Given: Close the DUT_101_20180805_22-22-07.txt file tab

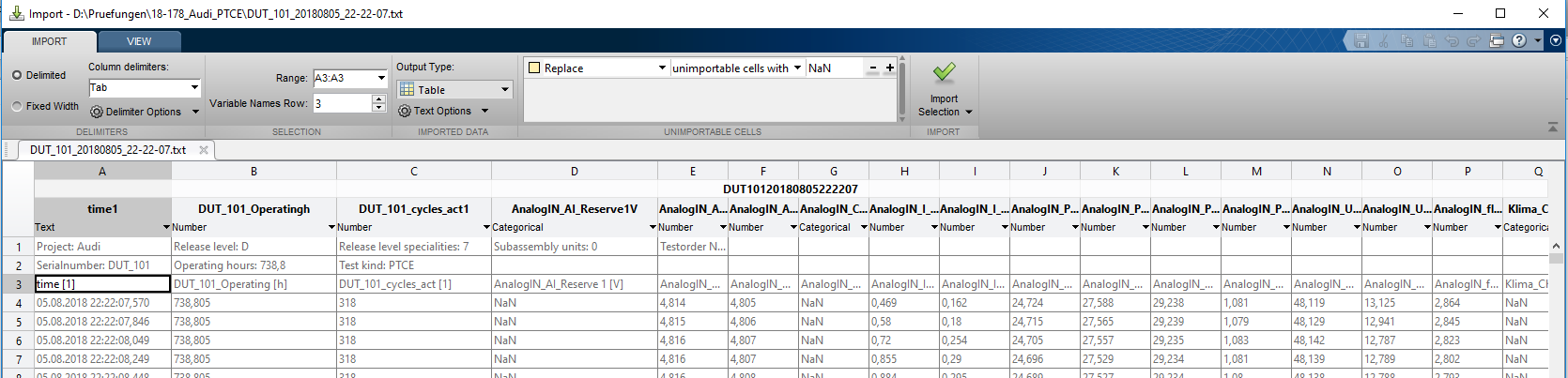Looking at the screenshot, I should (x=203, y=150).
